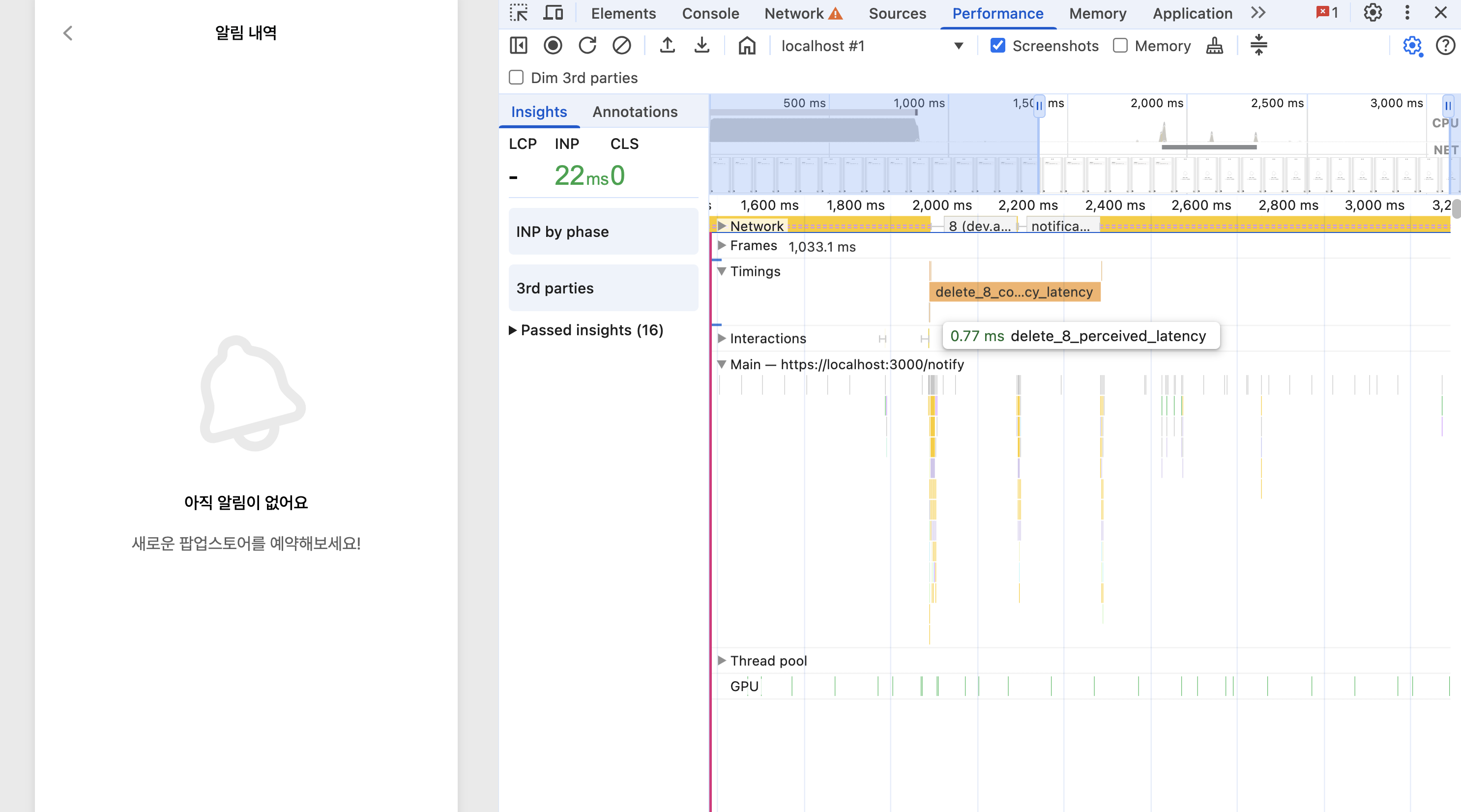The image size is (1461, 812).
Task: Go back from the notification history page
Action: [67, 33]
